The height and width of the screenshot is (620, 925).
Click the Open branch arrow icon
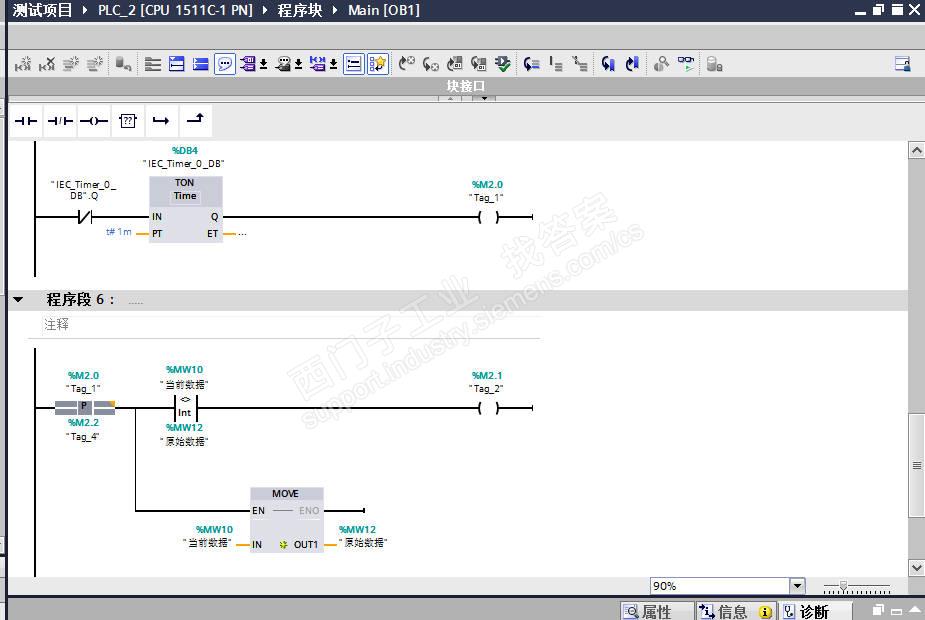click(161, 121)
